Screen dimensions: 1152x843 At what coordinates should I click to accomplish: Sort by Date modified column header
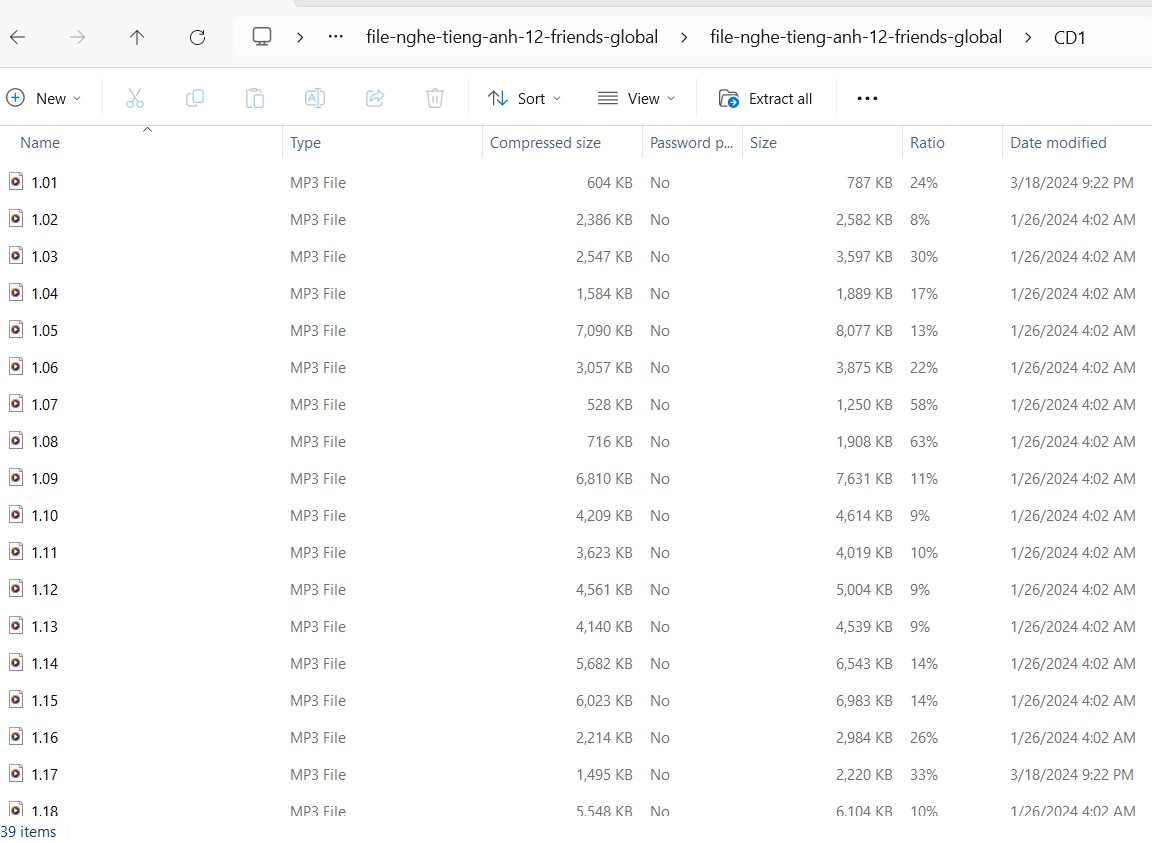pyautogui.click(x=1058, y=143)
